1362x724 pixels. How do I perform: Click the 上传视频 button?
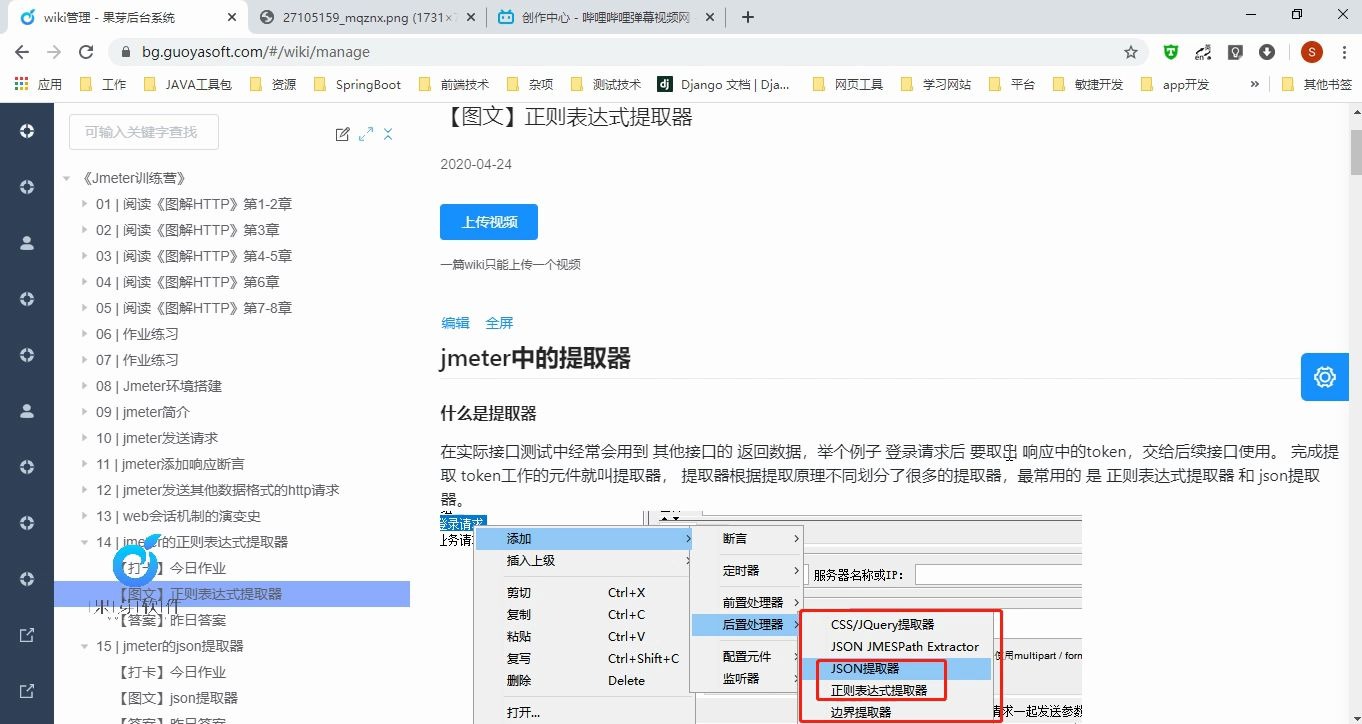coord(489,222)
